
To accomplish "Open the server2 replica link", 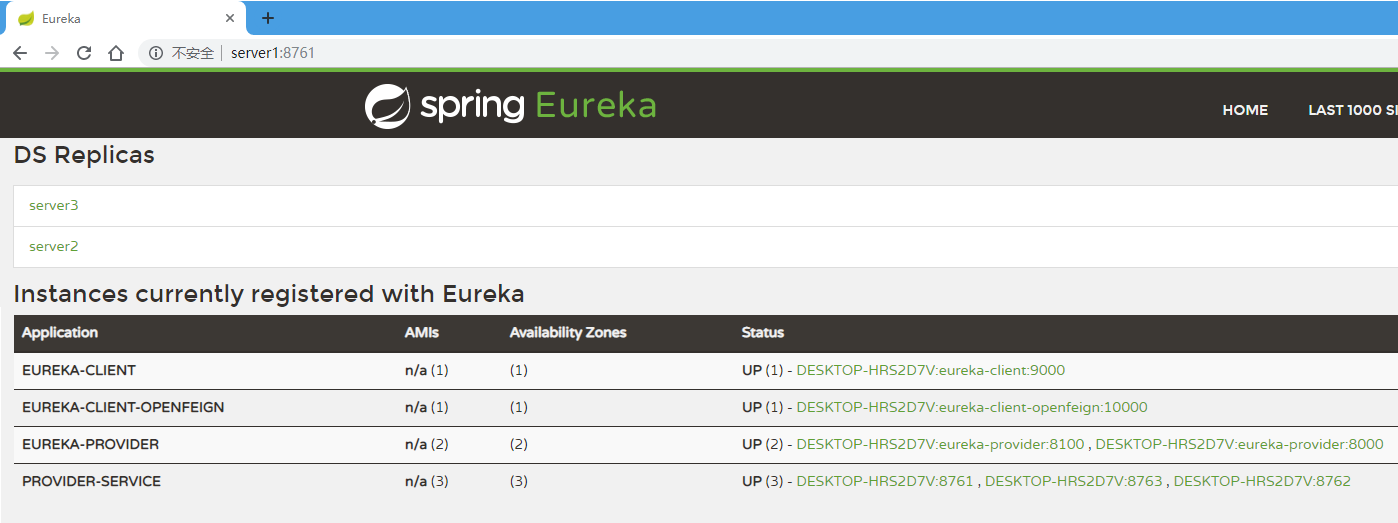I will point(54,246).
